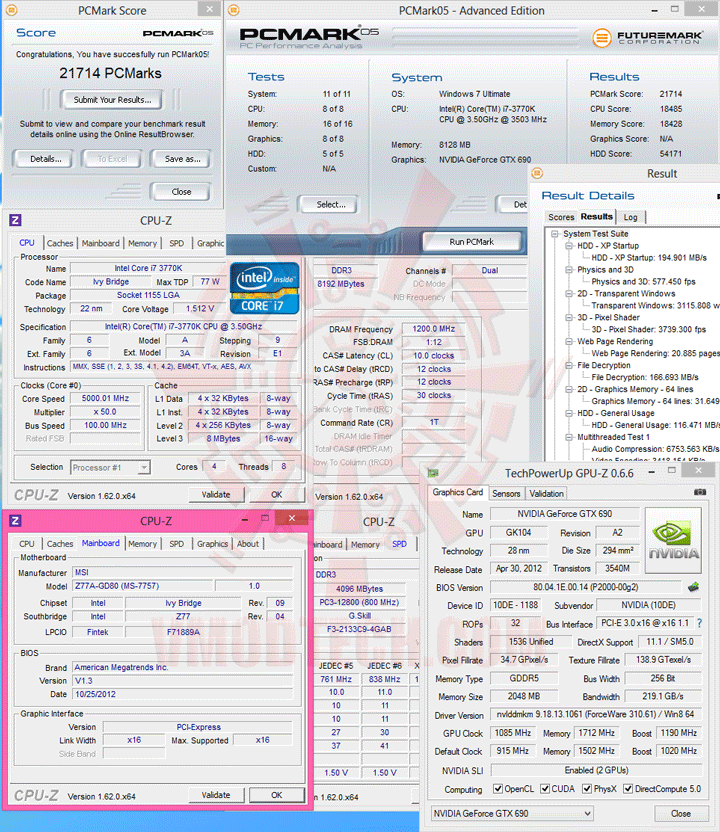720x832 pixels.
Task: Click the BIOS Version field in GPU-Z
Action: pyautogui.click(x=585, y=587)
